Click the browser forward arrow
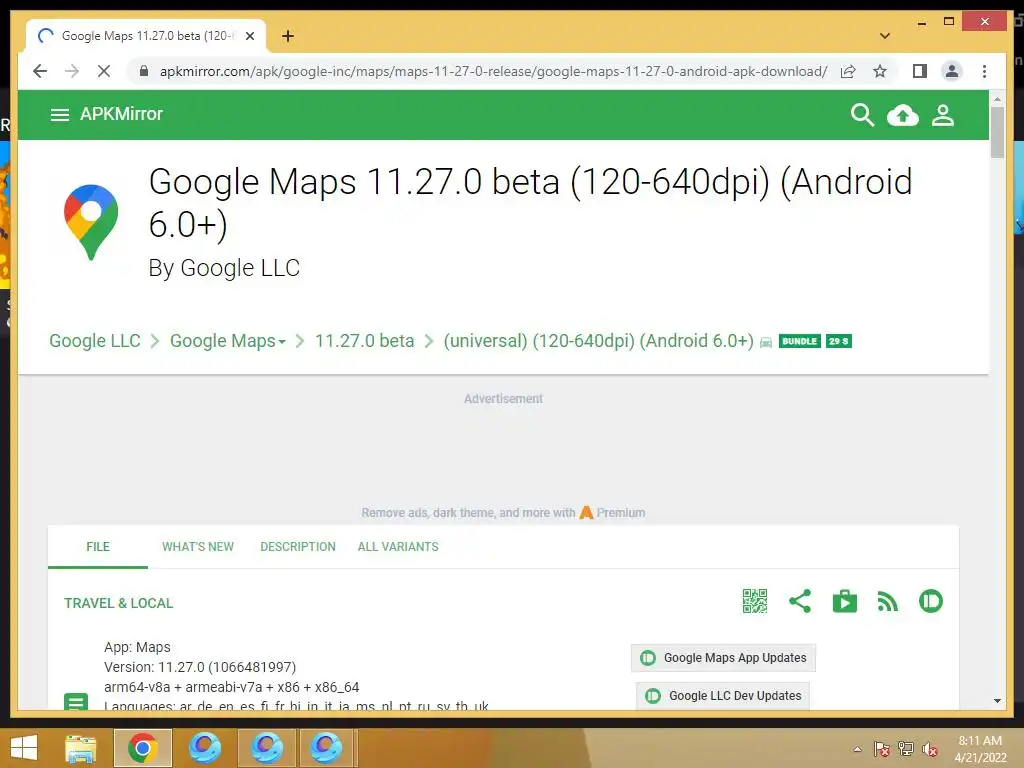Image resolution: width=1024 pixels, height=768 pixels. coord(72,71)
